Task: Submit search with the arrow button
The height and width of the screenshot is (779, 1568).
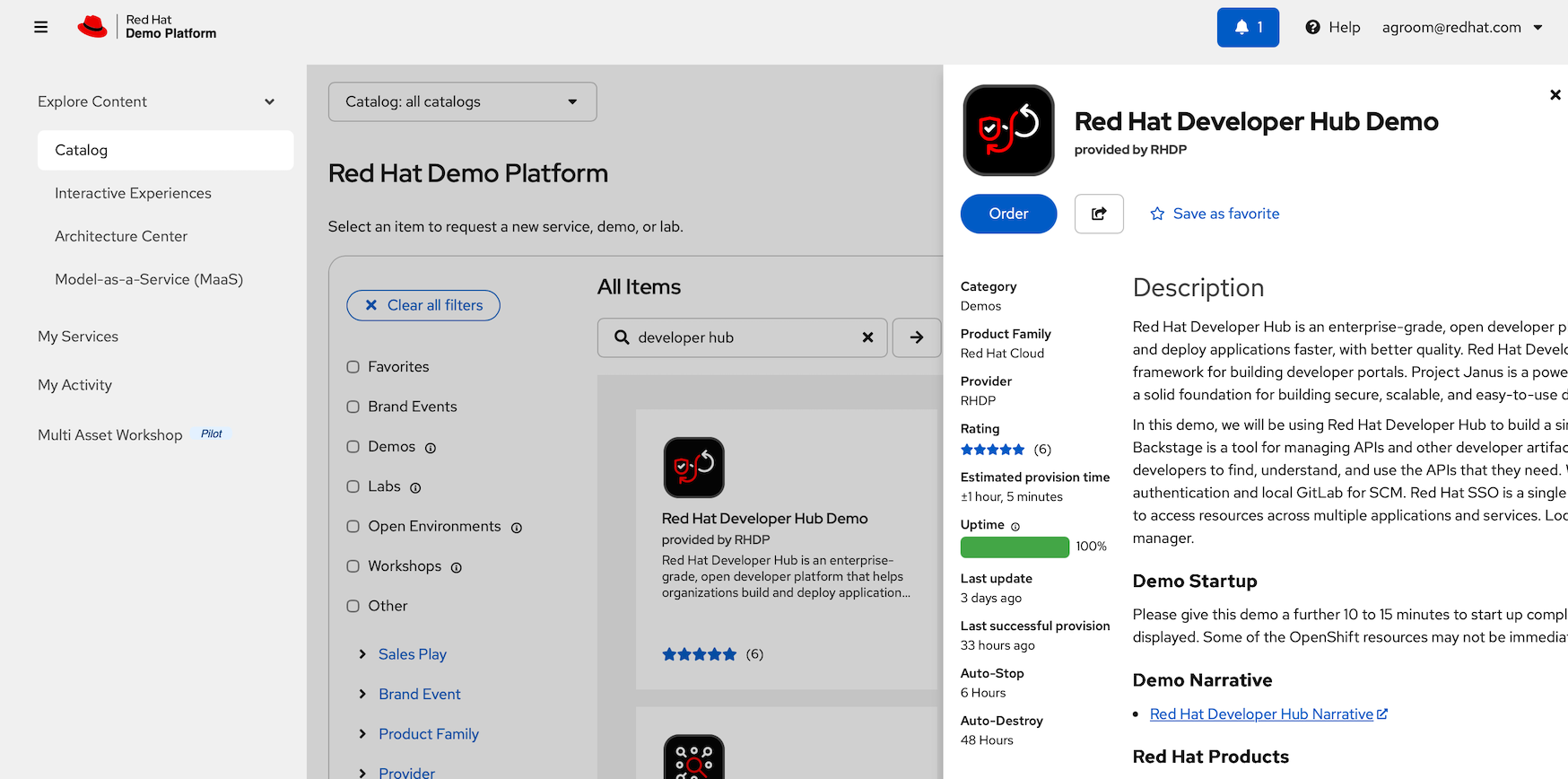Action: pyautogui.click(x=917, y=337)
